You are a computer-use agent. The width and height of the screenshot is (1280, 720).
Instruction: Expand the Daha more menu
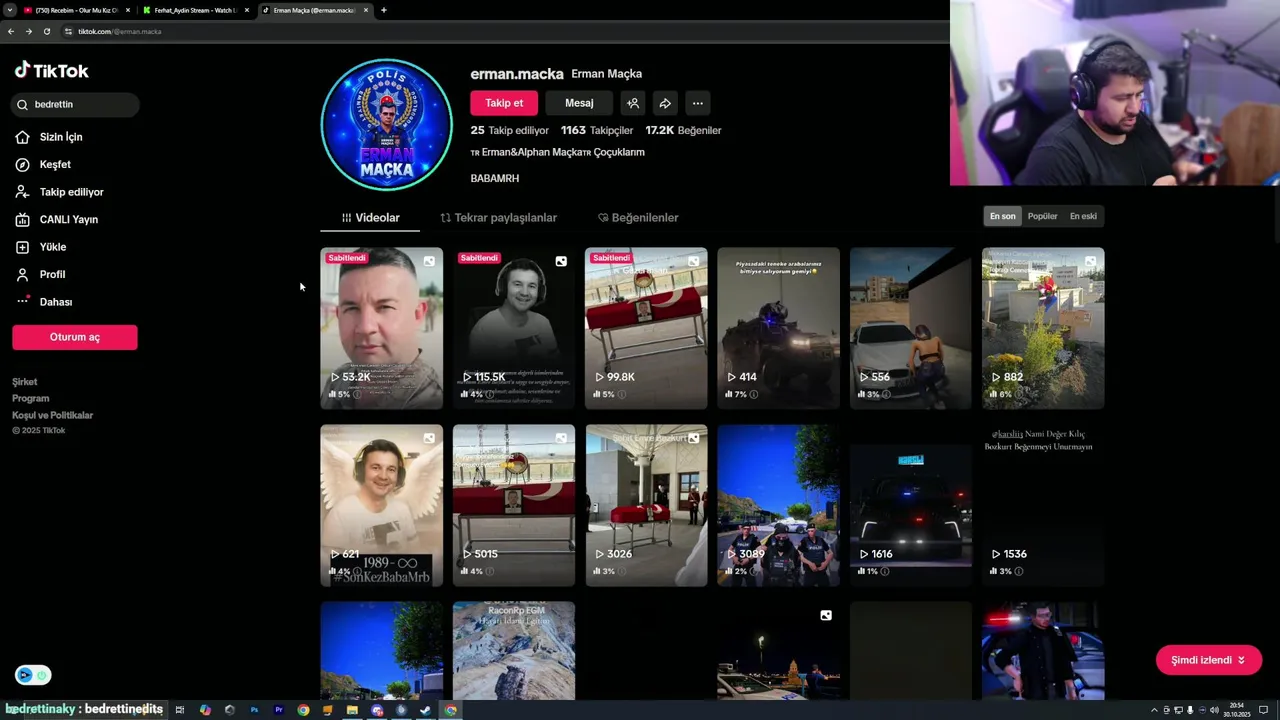click(55, 302)
